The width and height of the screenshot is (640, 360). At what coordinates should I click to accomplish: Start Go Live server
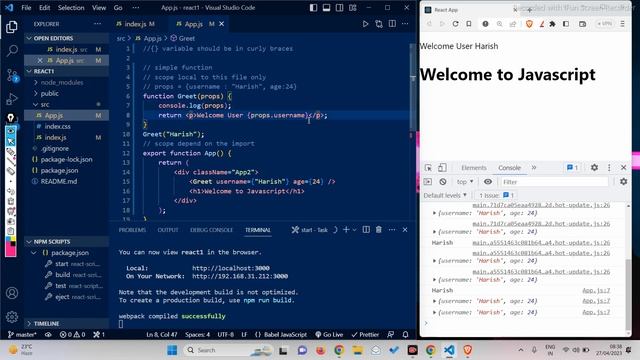click(x=329, y=335)
